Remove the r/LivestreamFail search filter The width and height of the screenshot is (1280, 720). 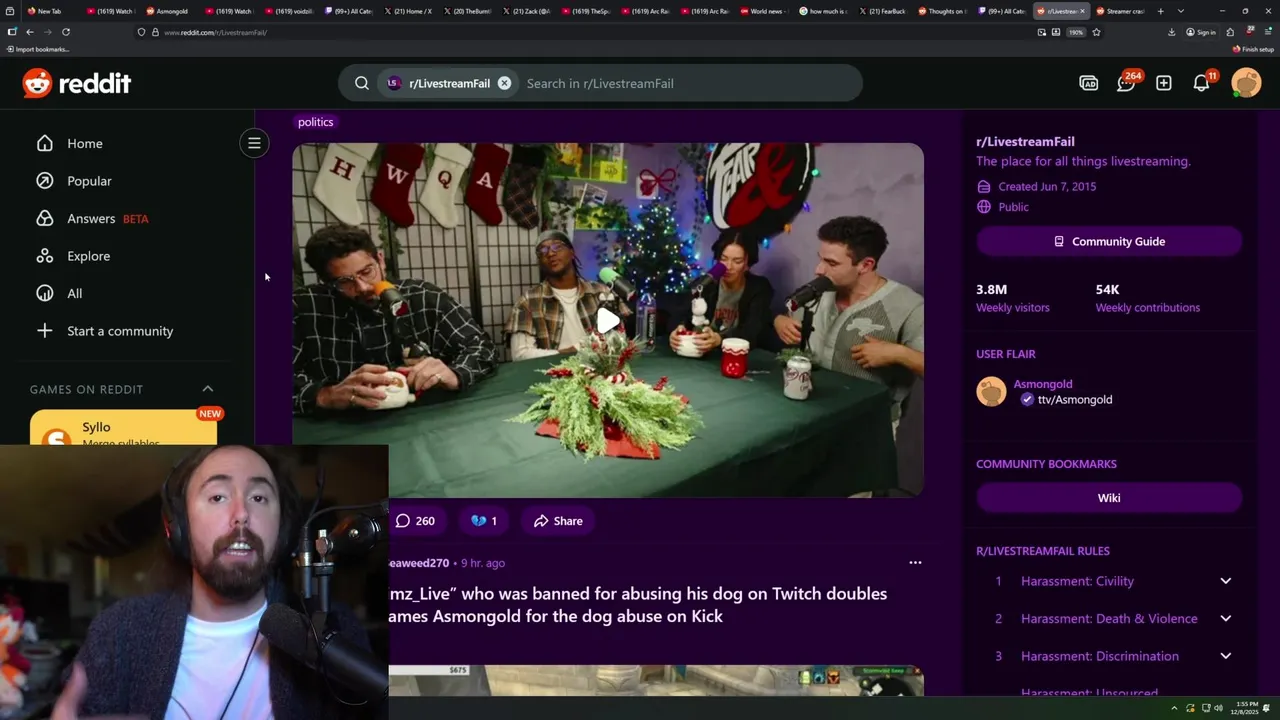504,83
